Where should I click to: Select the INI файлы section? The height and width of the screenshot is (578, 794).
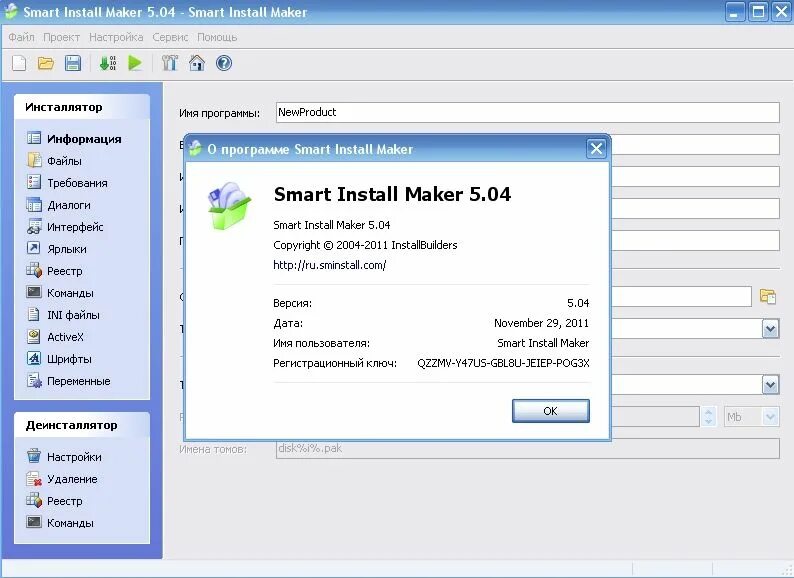click(63, 315)
